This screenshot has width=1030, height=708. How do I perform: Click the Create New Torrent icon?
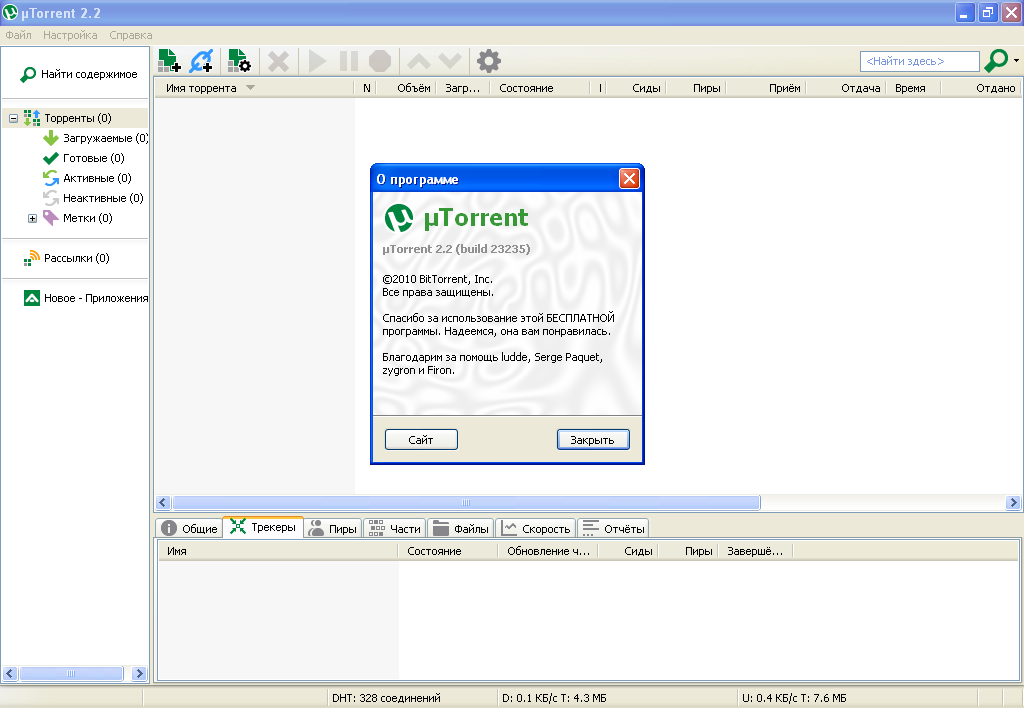point(239,61)
